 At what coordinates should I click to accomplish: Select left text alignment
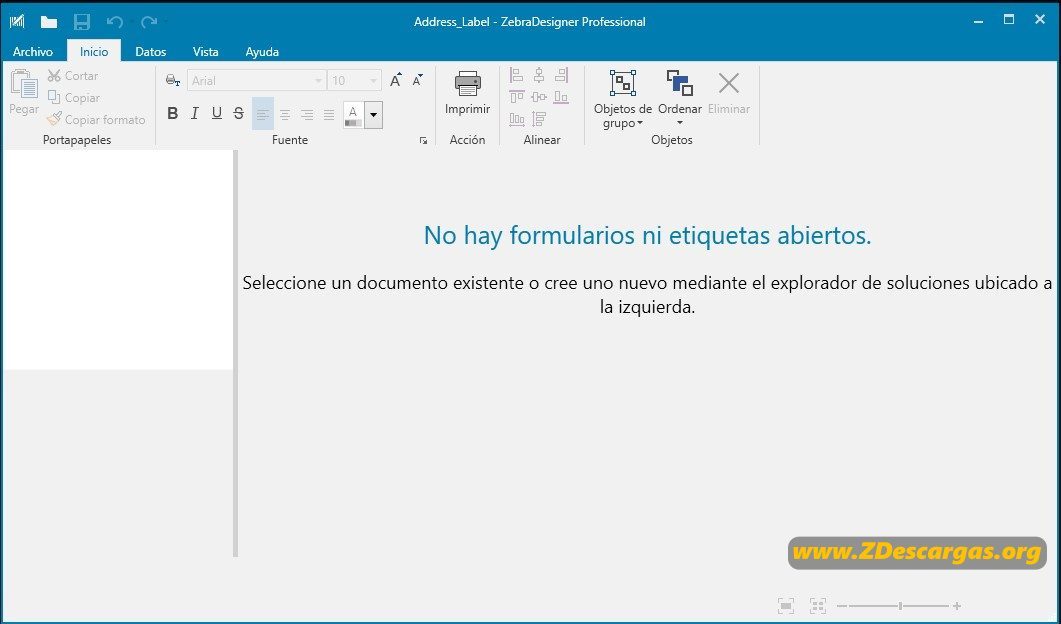click(263, 114)
